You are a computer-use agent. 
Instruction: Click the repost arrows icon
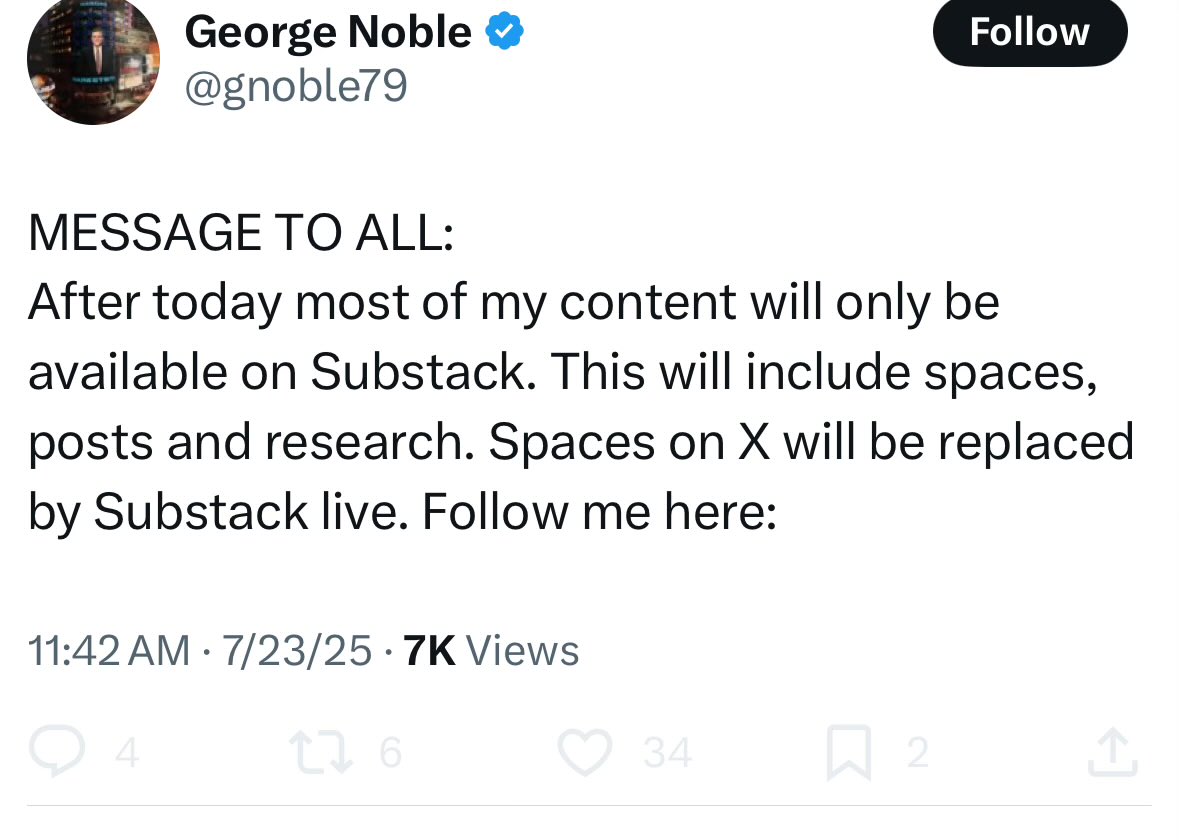321,751
